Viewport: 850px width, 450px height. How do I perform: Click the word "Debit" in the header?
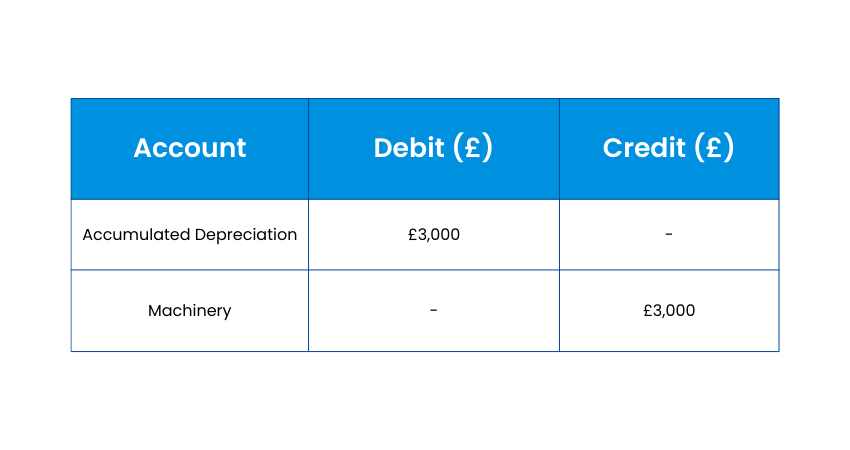point(408,148)
